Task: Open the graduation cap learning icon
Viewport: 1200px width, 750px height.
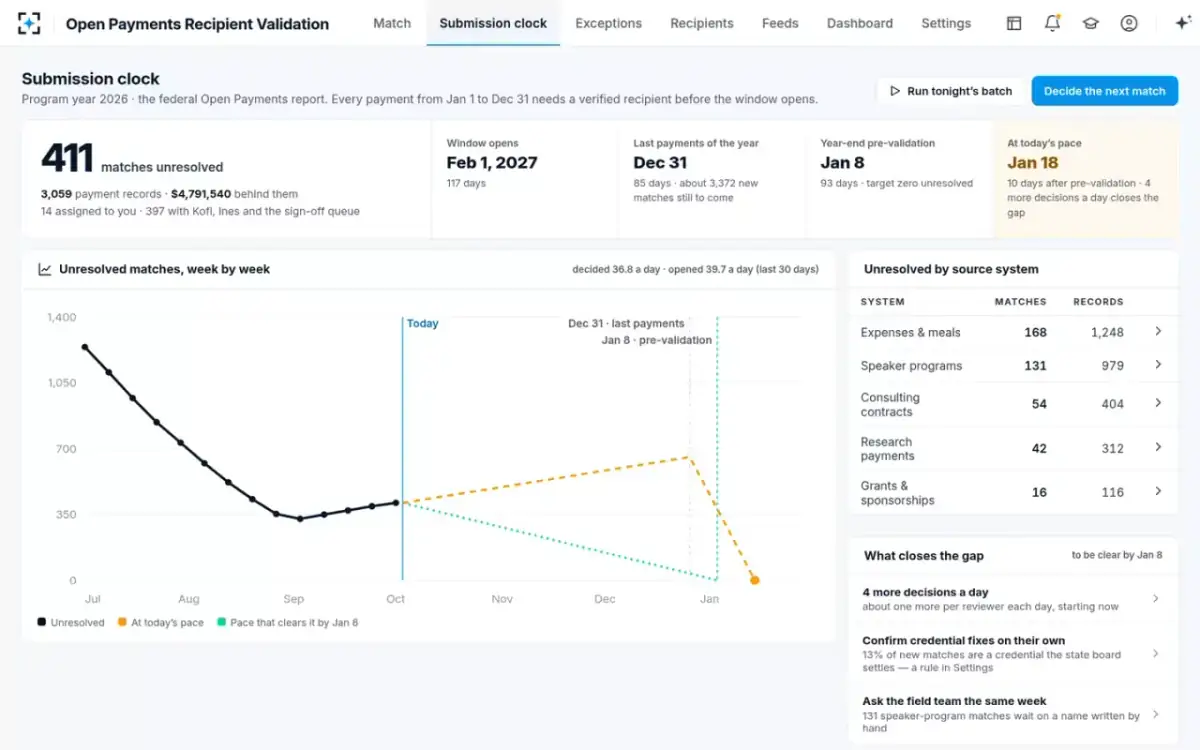Action: click(1090, 23)
